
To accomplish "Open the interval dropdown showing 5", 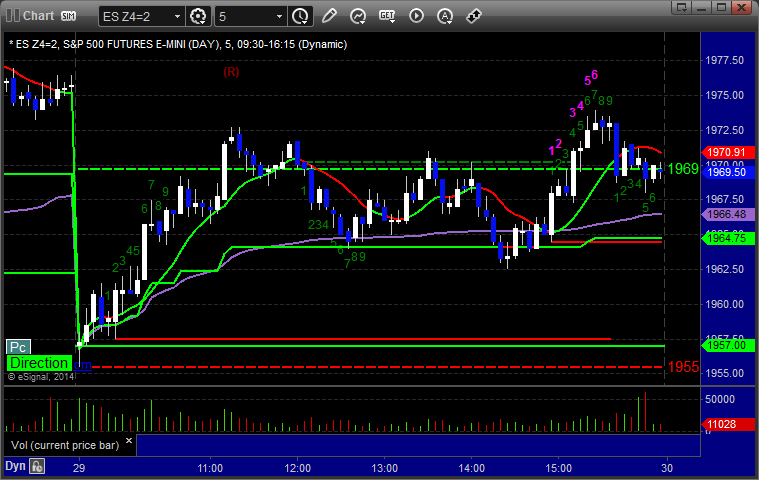I will 250,16.
